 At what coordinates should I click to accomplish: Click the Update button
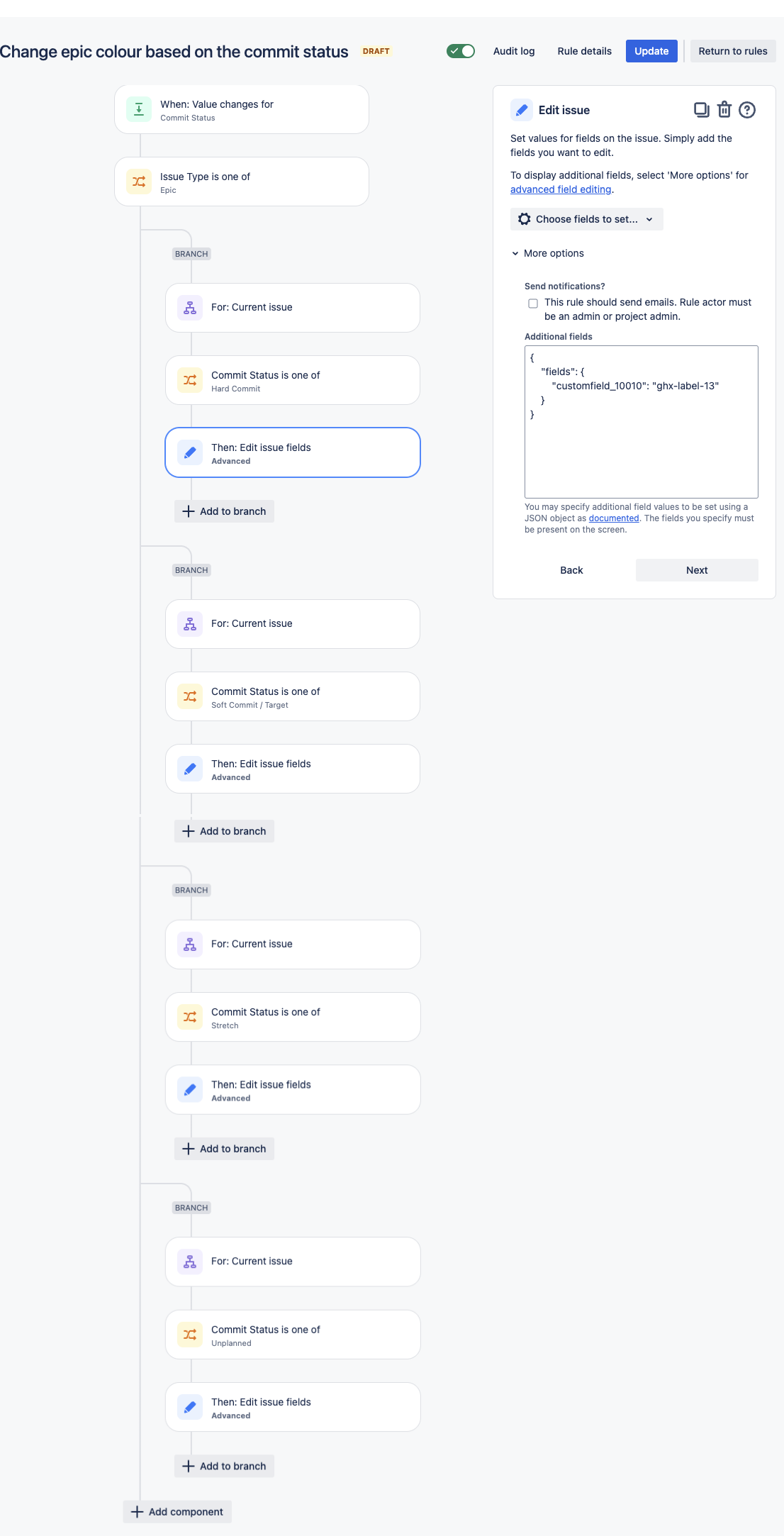coord(651,50)
